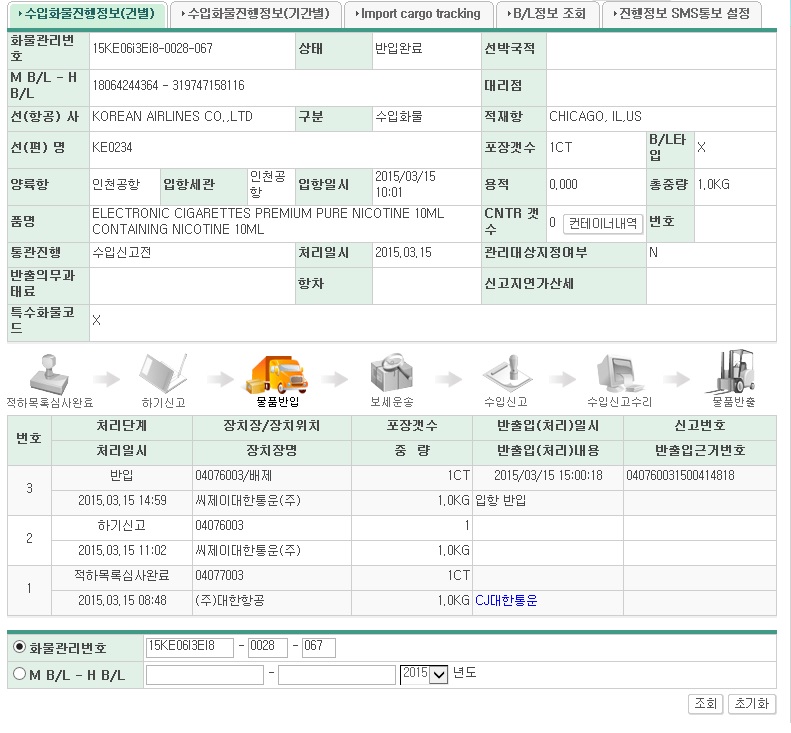Click the 1.0KG total weight value

coord(713,184)
